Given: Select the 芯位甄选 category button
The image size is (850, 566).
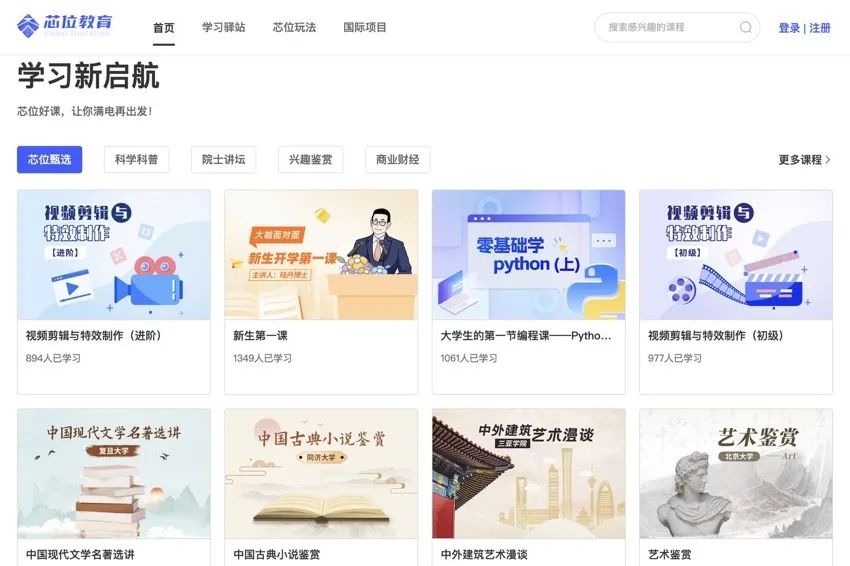Looking at the screenshot, I should pyautogui.click(x=49, y=159).
